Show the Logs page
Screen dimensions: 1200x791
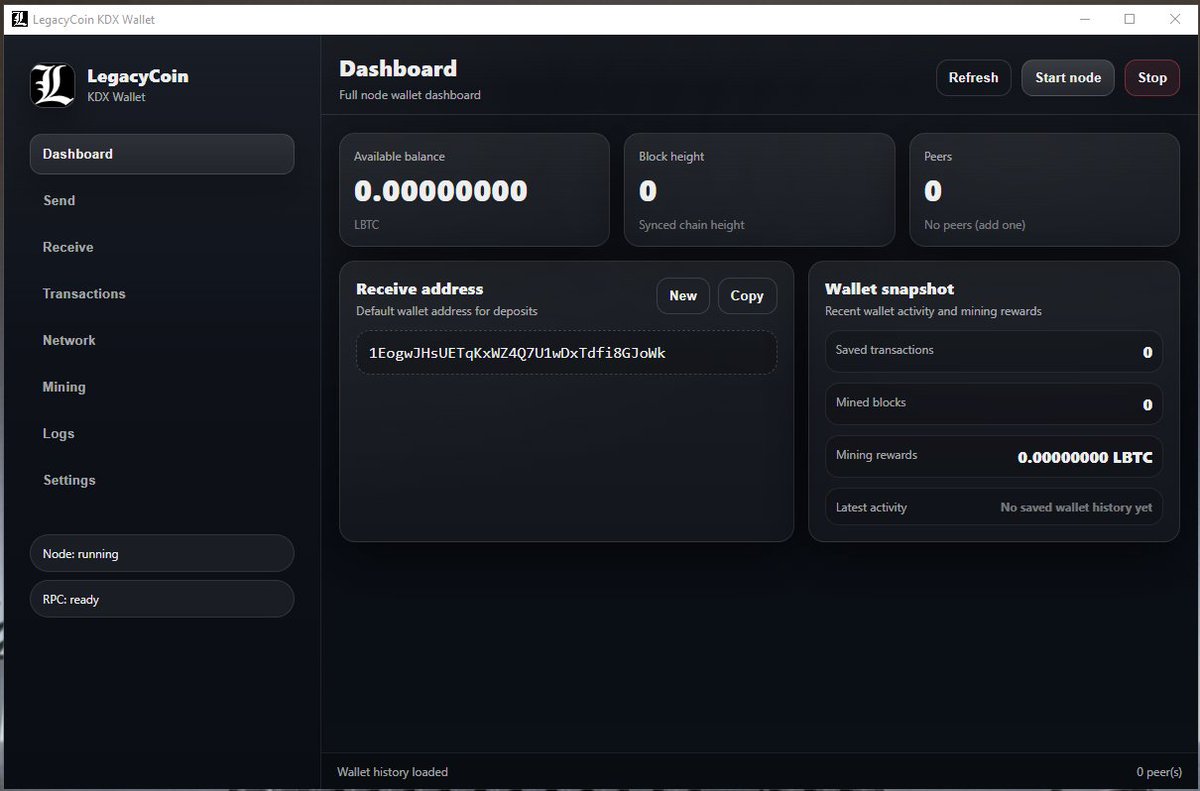162,434
